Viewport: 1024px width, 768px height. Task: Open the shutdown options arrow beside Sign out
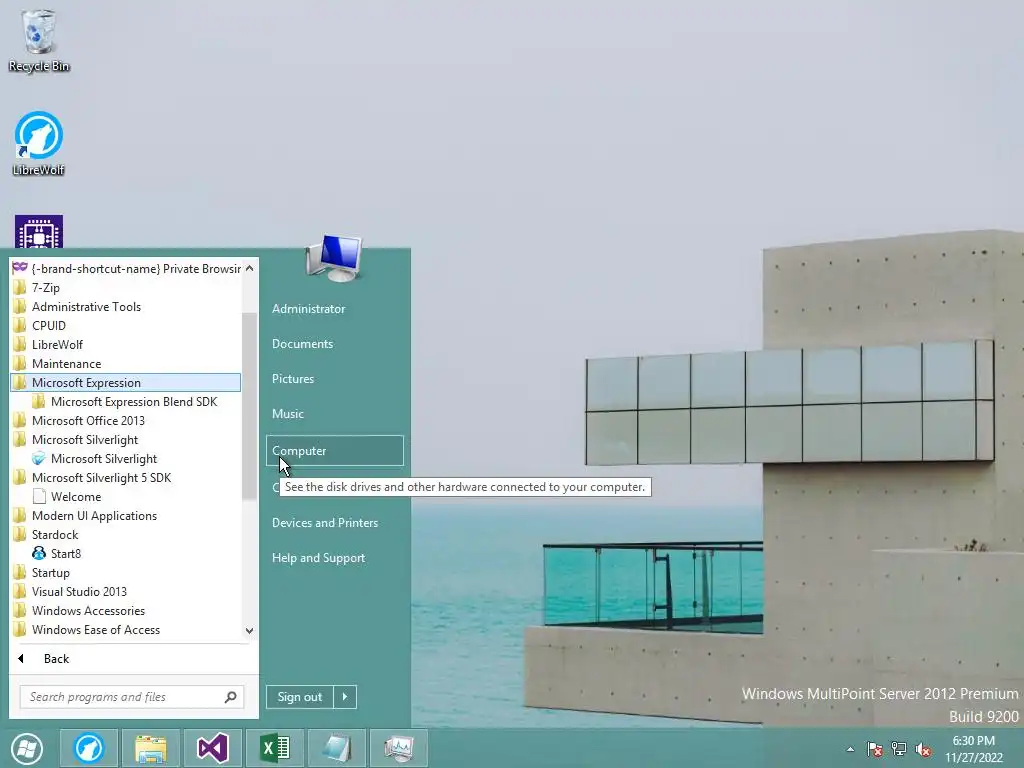pos(345,697)
